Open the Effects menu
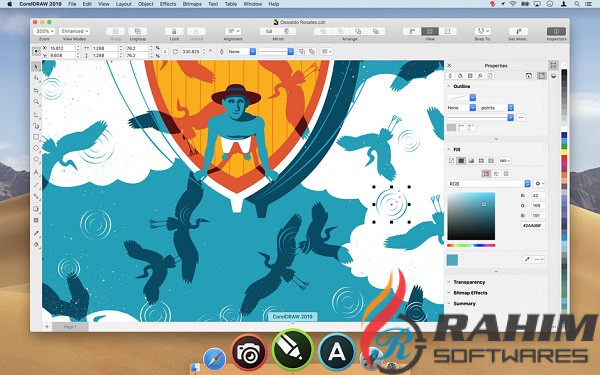Image resolution: width=600 pixels, height=375 pixels. click(x=168, y=4)
